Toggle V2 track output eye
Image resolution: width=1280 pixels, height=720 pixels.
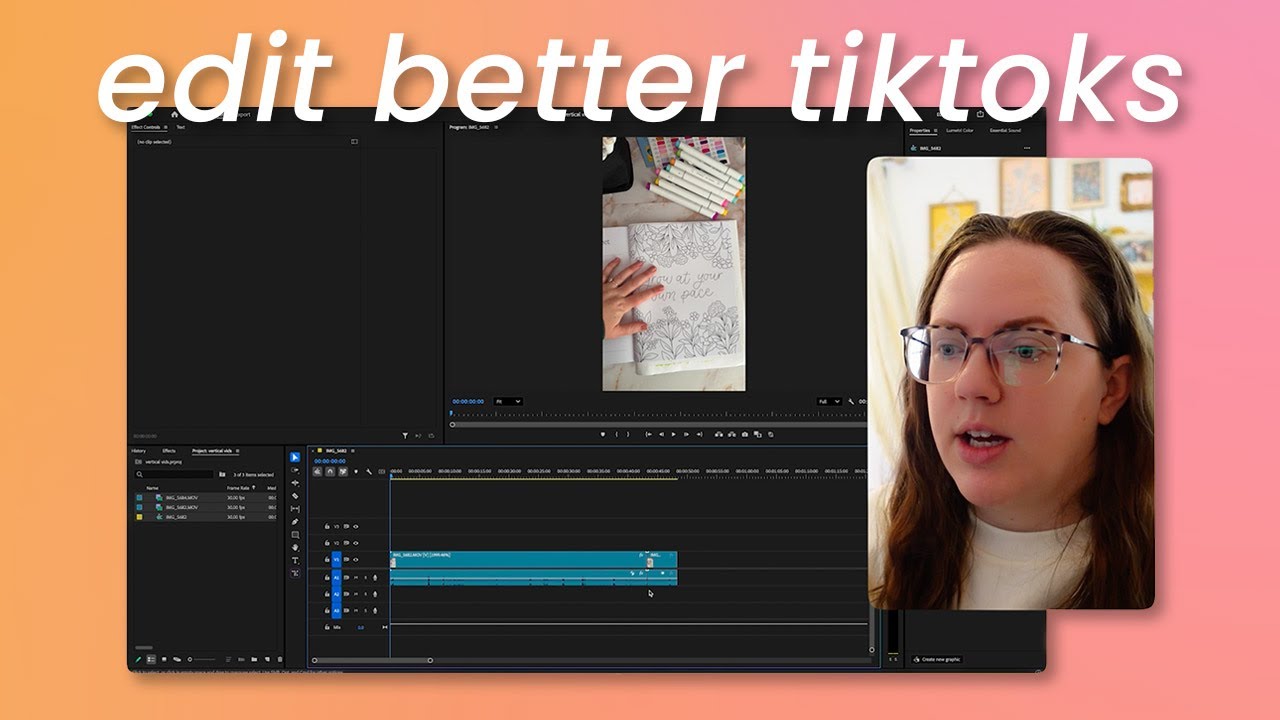click(356, 543)
